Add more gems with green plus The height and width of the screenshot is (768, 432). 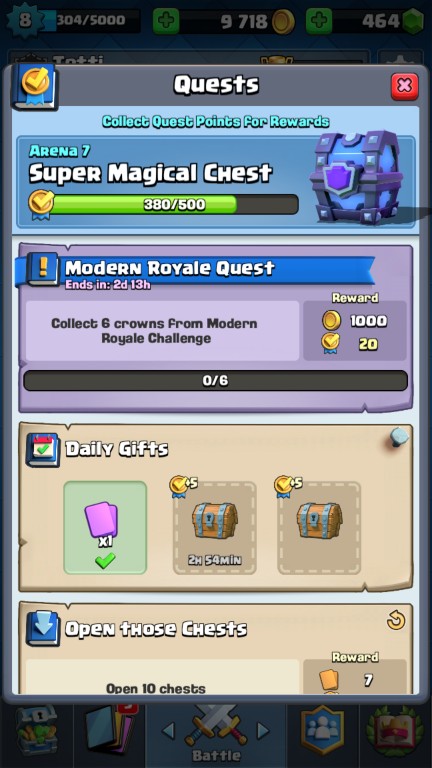tap(319, 21)
